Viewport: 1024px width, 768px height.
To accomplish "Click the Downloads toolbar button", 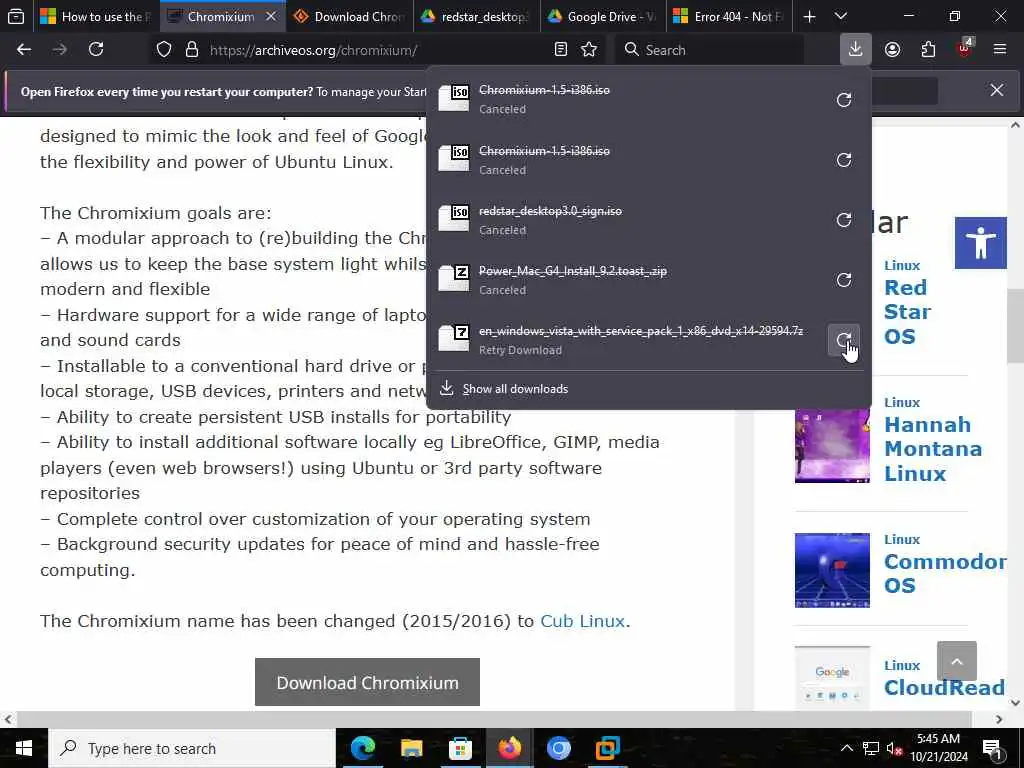I will 856,49.
